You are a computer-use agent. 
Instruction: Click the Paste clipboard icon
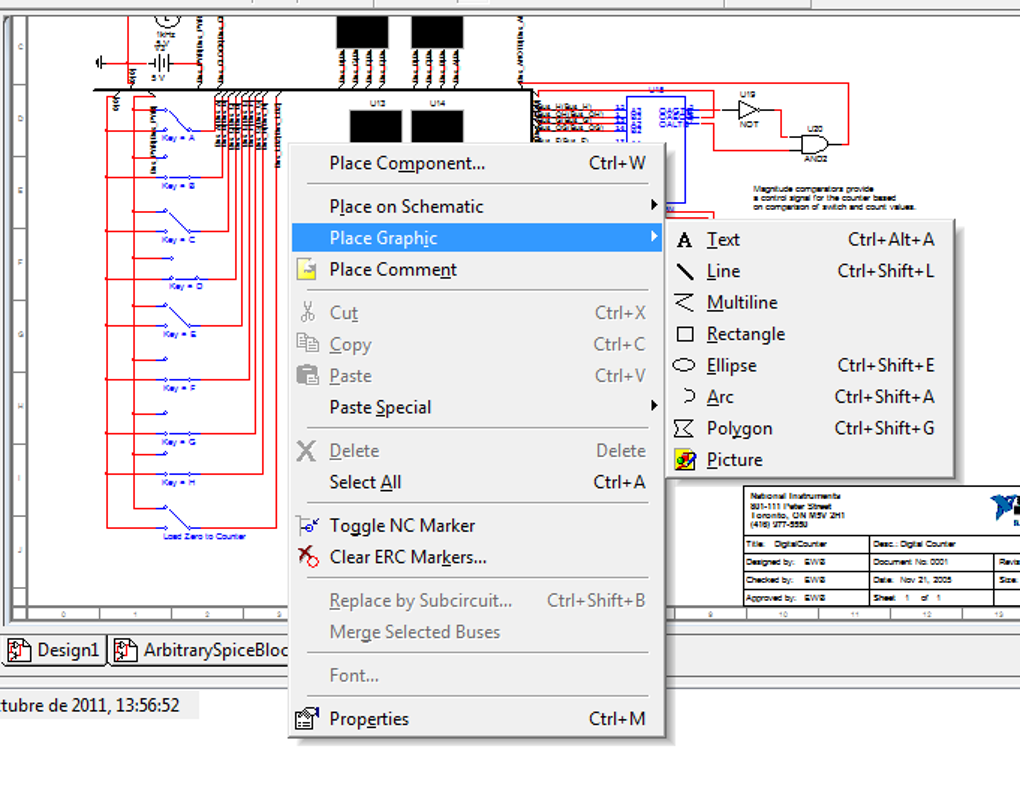[308, 375]
